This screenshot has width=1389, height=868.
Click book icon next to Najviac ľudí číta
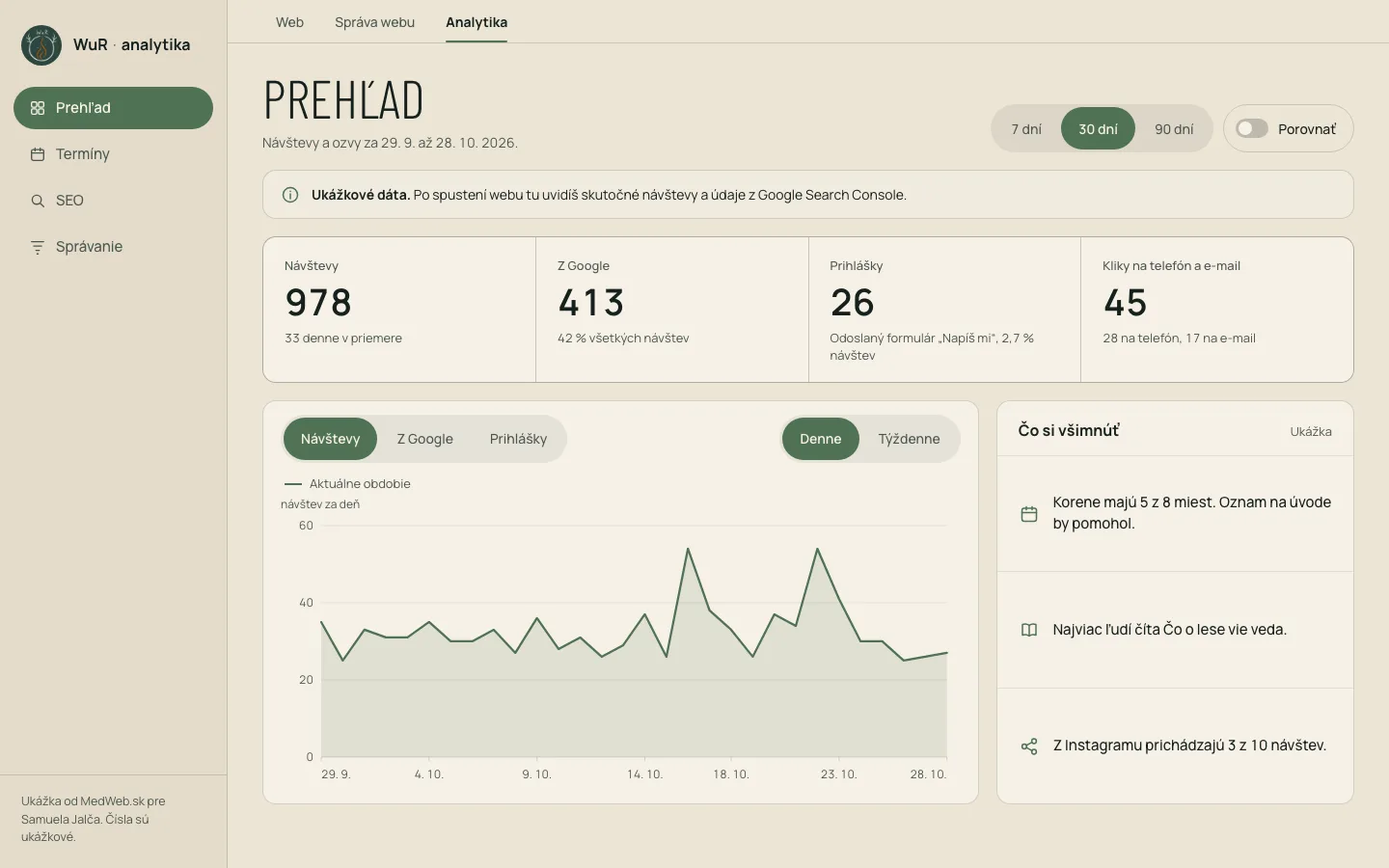(x=1029, y=630)
